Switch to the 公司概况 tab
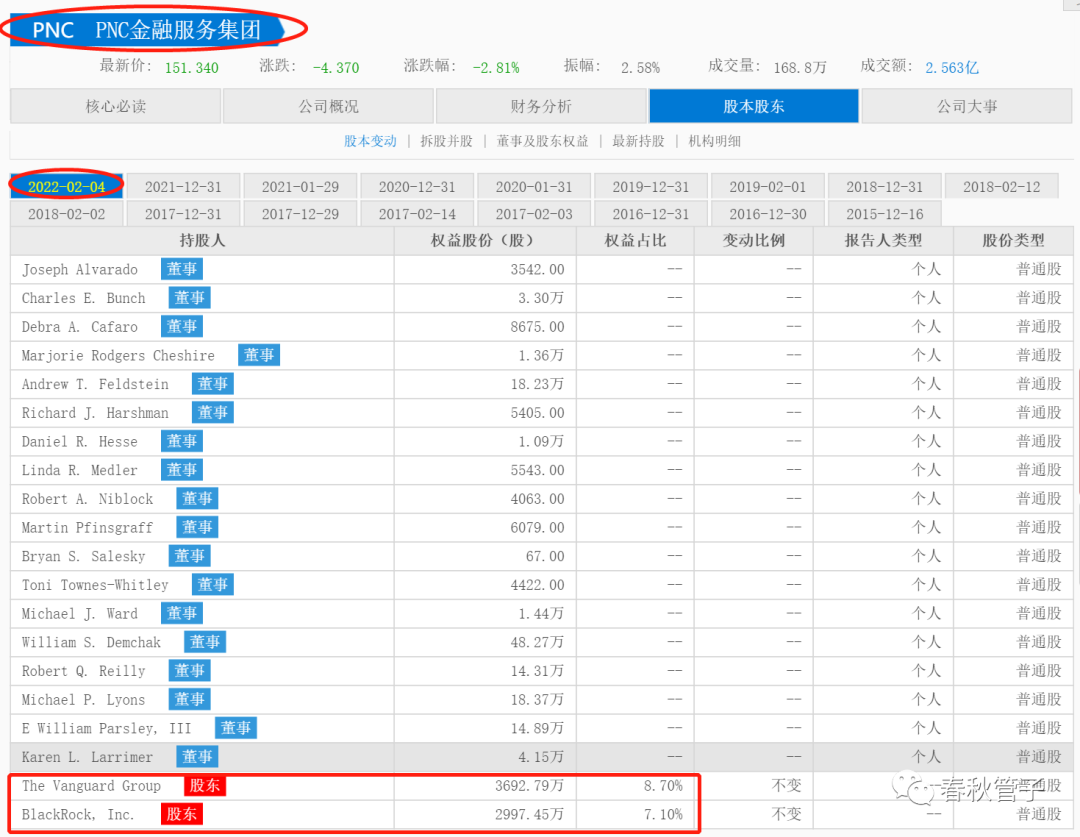Screen dimensions: 1080x837 pos(329,106)
